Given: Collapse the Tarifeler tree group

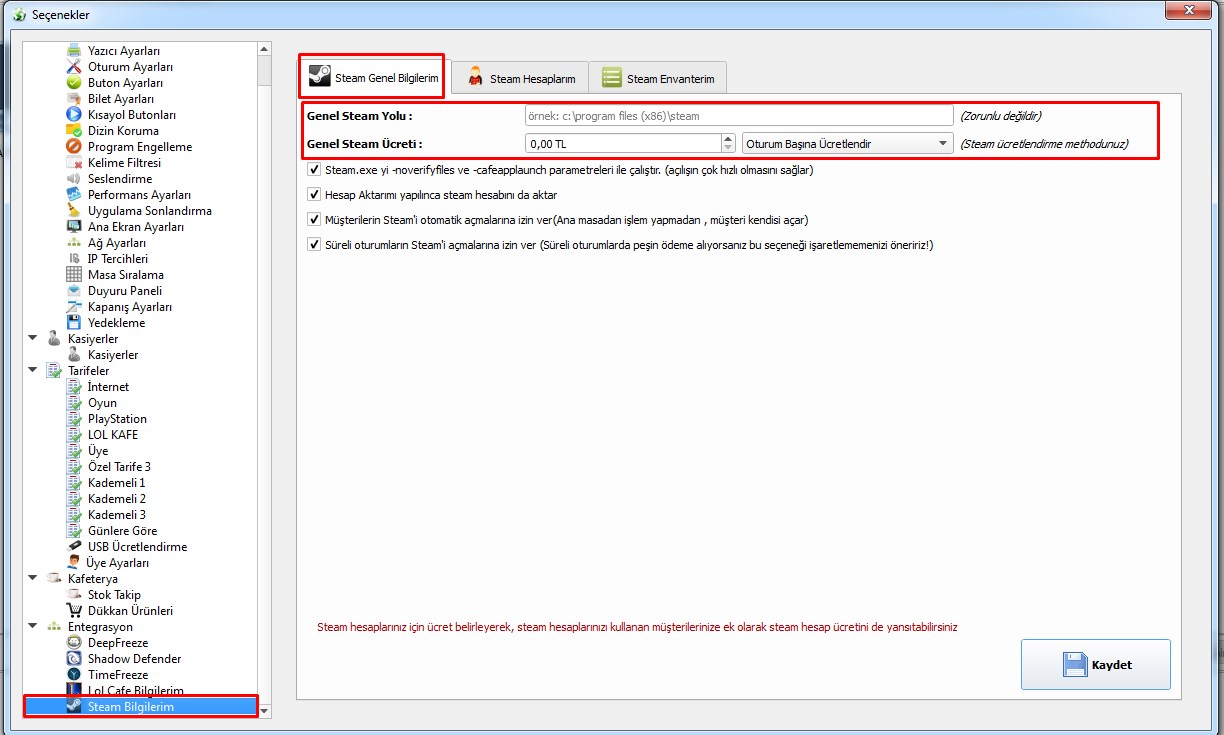Looking at the screenshot, I should point(33,371).
